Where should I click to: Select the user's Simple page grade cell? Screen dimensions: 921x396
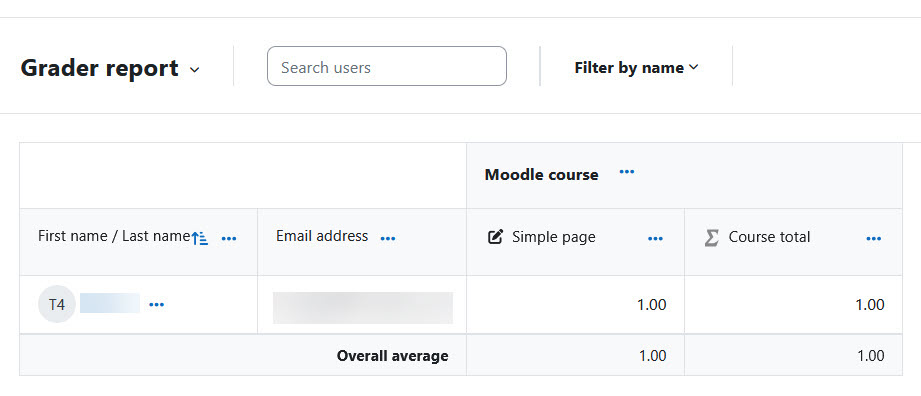point(575,304)
